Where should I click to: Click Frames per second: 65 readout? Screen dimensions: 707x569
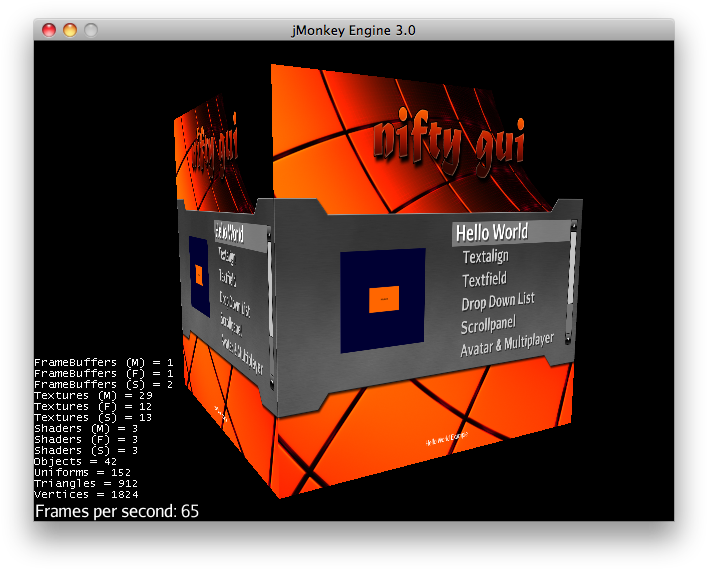click(117, 511)
